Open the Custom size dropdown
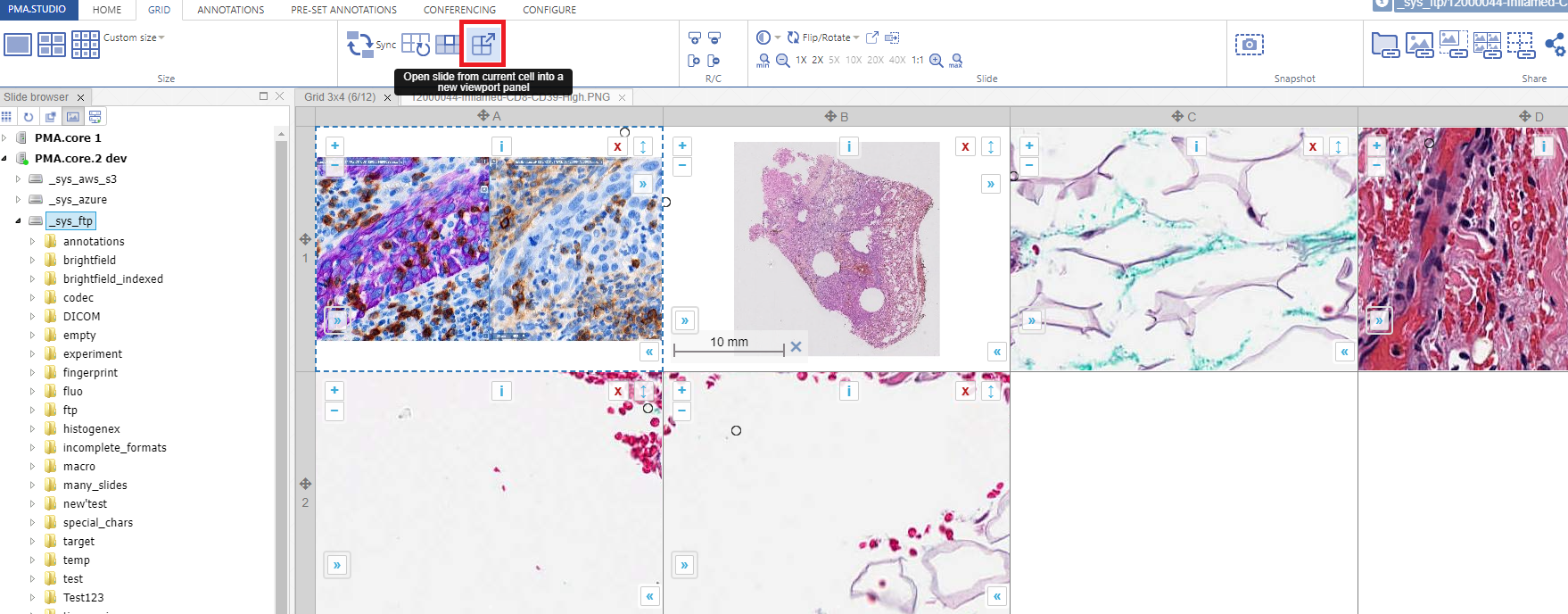The image size is (1568, 614). (134, 37)
